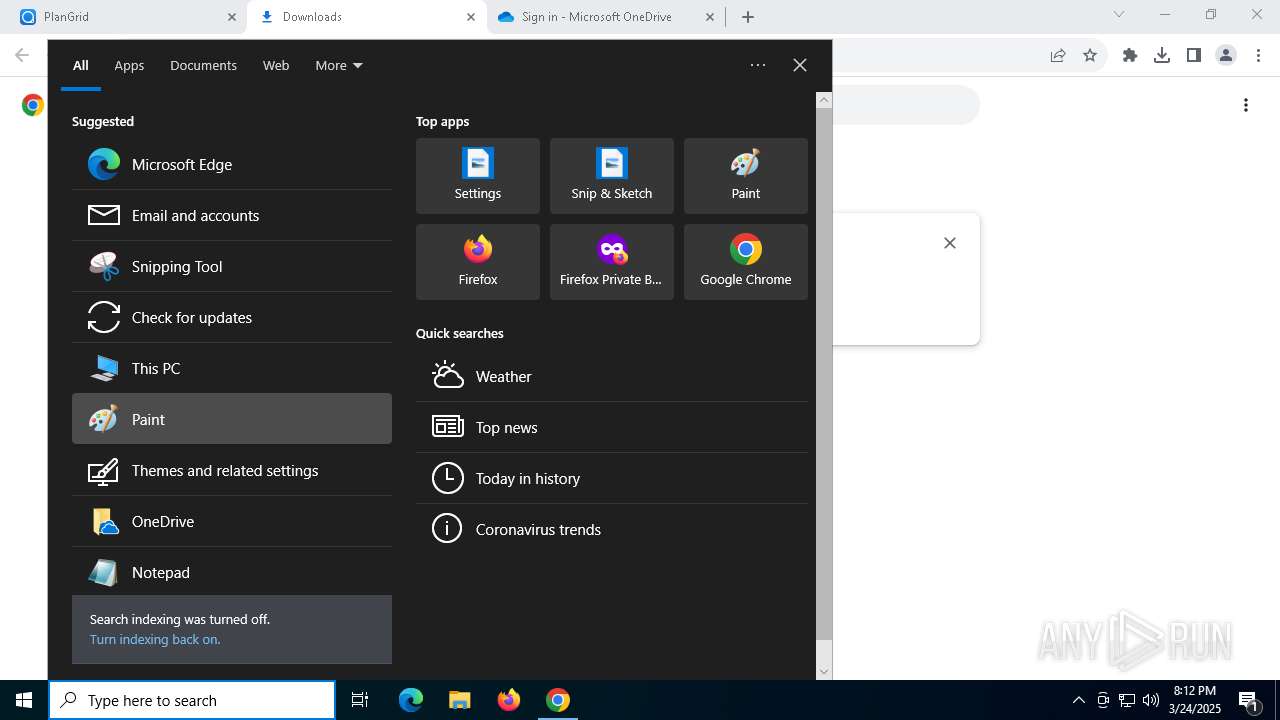Open Settings tile in Top apps
This screenshot has height=720, width=1280.
[x=478, y=176]
